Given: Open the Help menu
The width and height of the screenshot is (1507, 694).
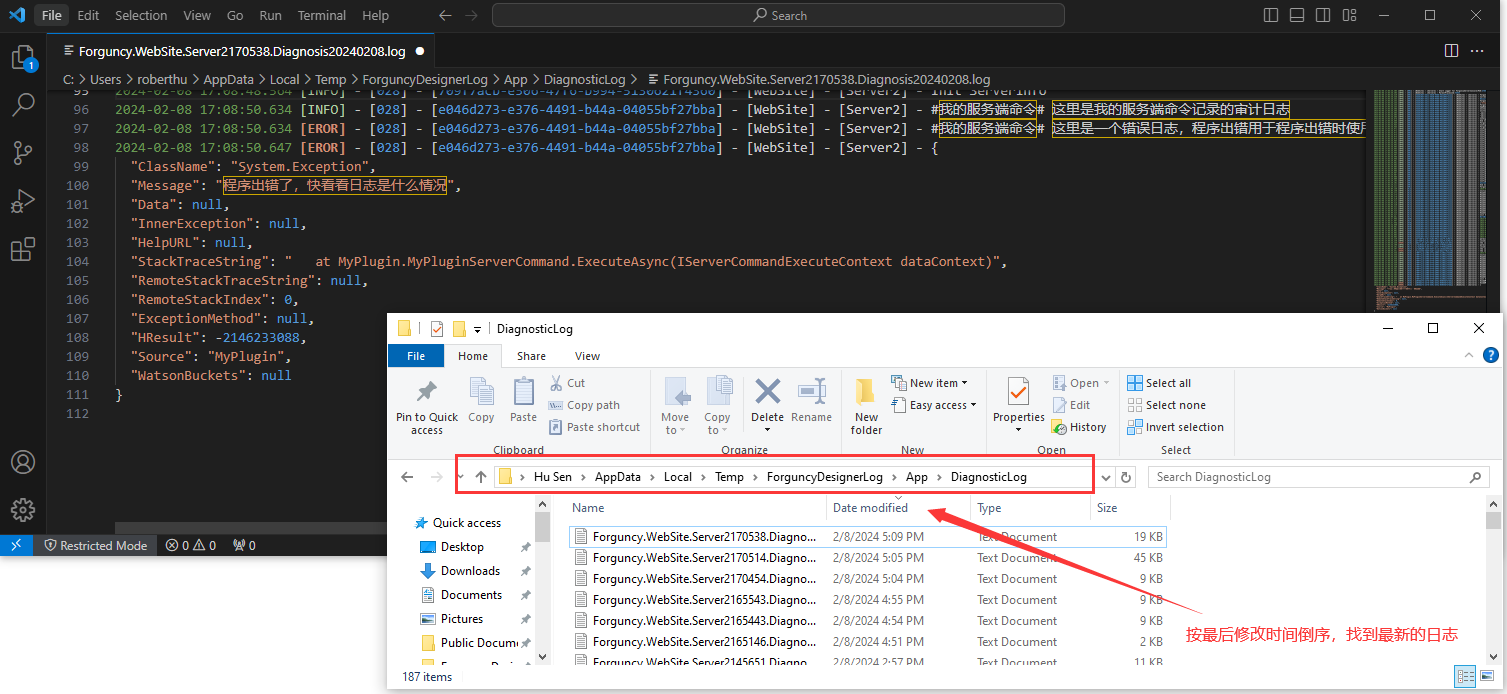Looking at the screenshot, I should pyautogui.click(x=375, y=15).
